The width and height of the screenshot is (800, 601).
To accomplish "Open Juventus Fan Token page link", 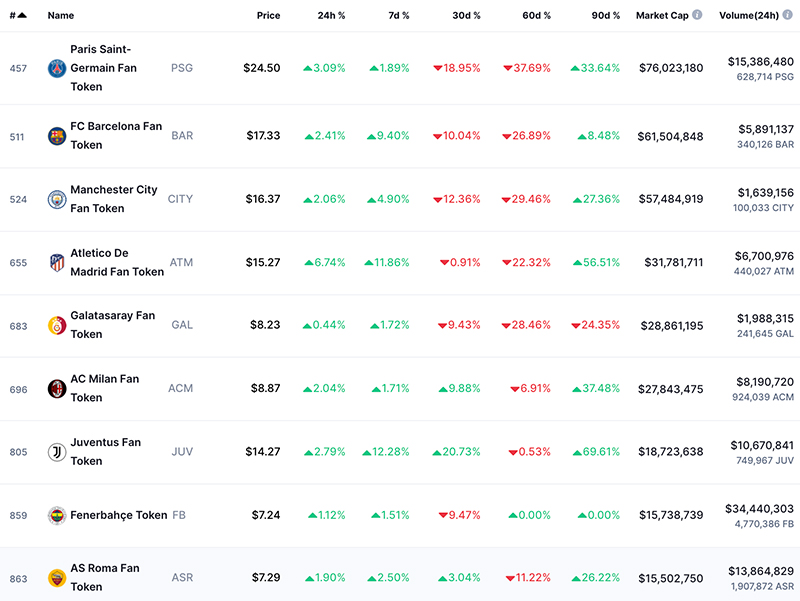I will (x=106, y=452).
